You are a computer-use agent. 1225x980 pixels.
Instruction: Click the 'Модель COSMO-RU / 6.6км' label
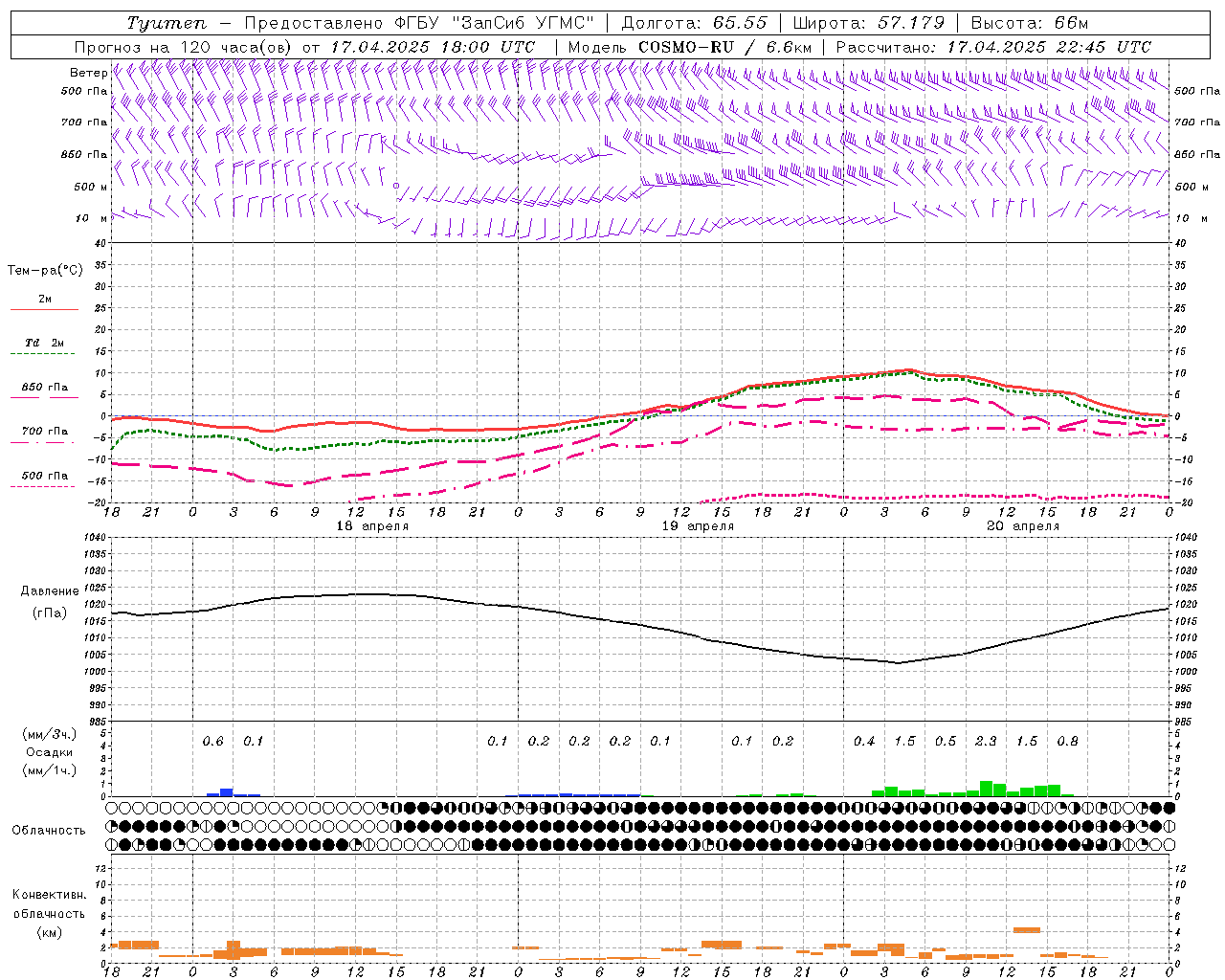(x=689, y=46)
